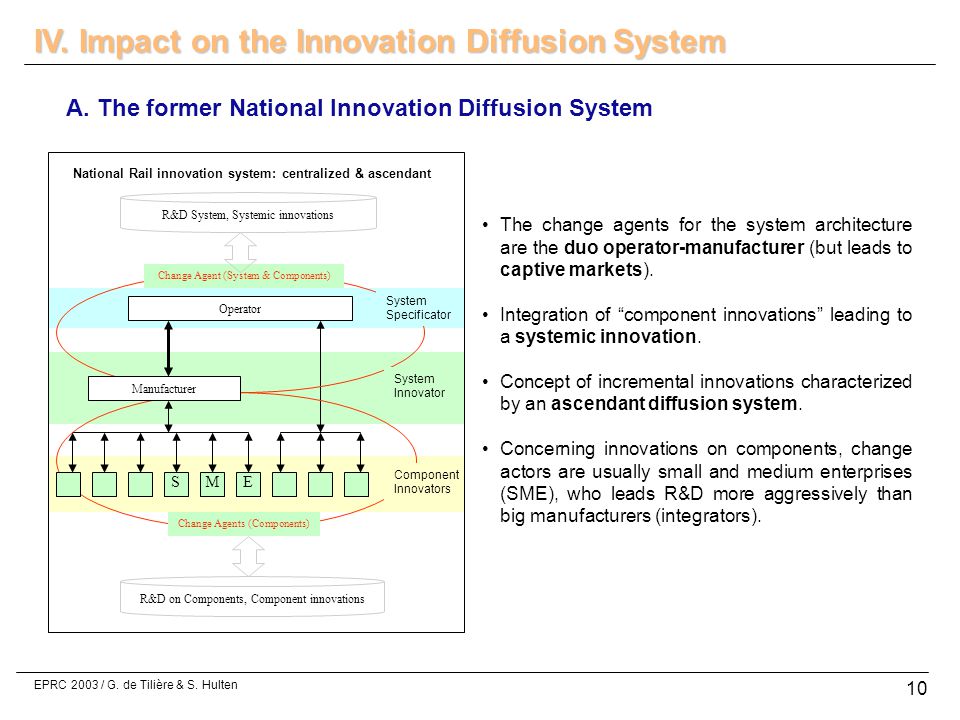This screenshot has height=720, width=960.
Task: Select the square box labeled E
Action: pyautogui.click(x=248, y=484)
